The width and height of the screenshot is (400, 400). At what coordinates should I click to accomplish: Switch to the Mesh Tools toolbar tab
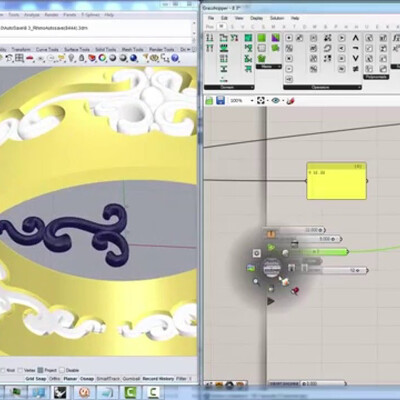(x=133, y=49)
